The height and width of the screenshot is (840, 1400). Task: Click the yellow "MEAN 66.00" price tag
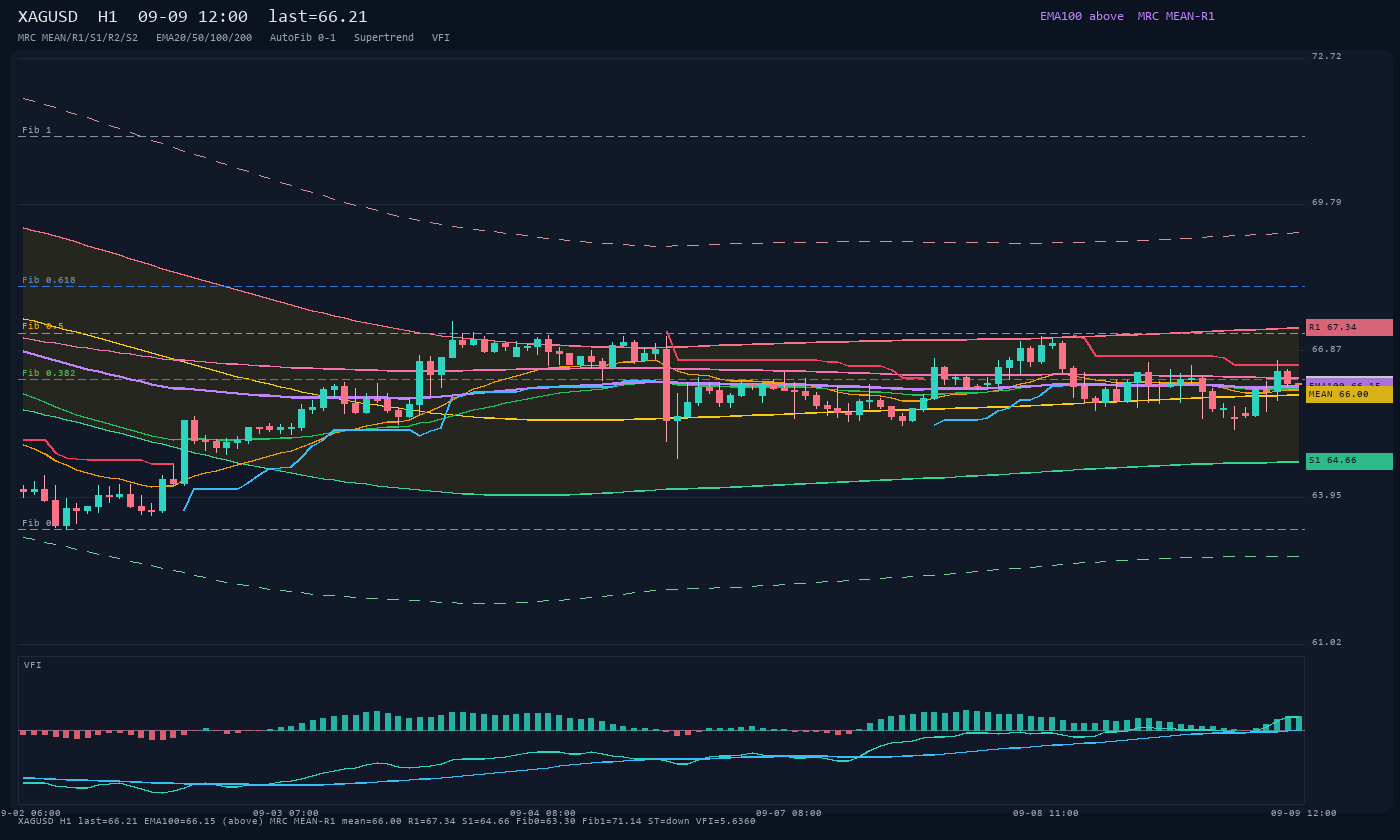click(x=1349, y=394)
